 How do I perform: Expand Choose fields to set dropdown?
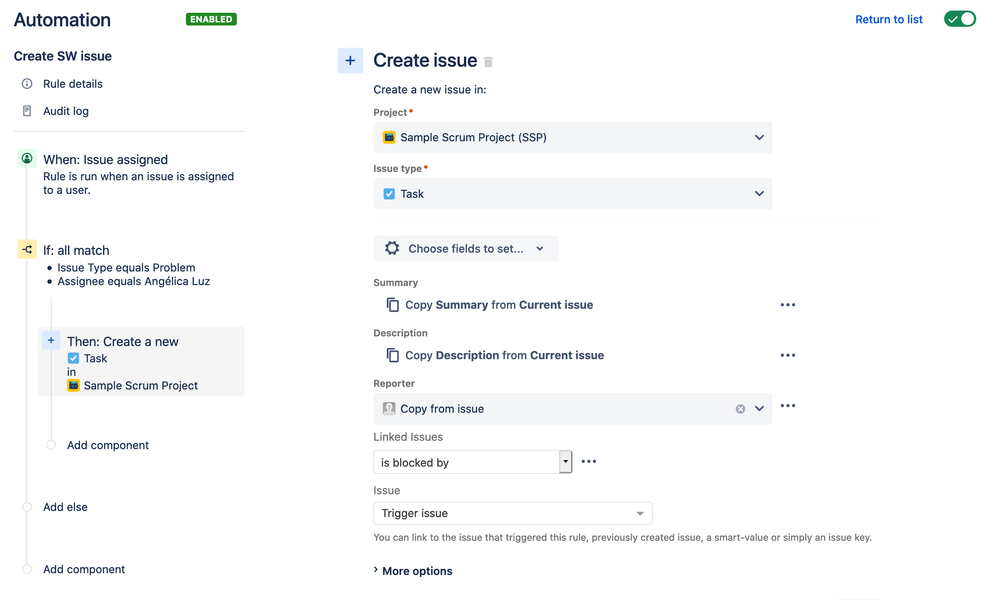coord(466,248)
